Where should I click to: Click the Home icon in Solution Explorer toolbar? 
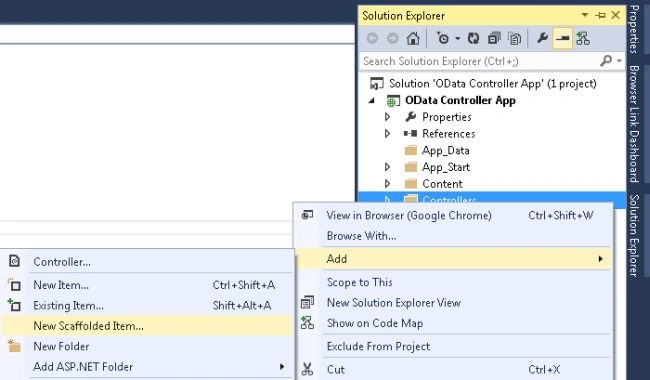click(413, 39)
